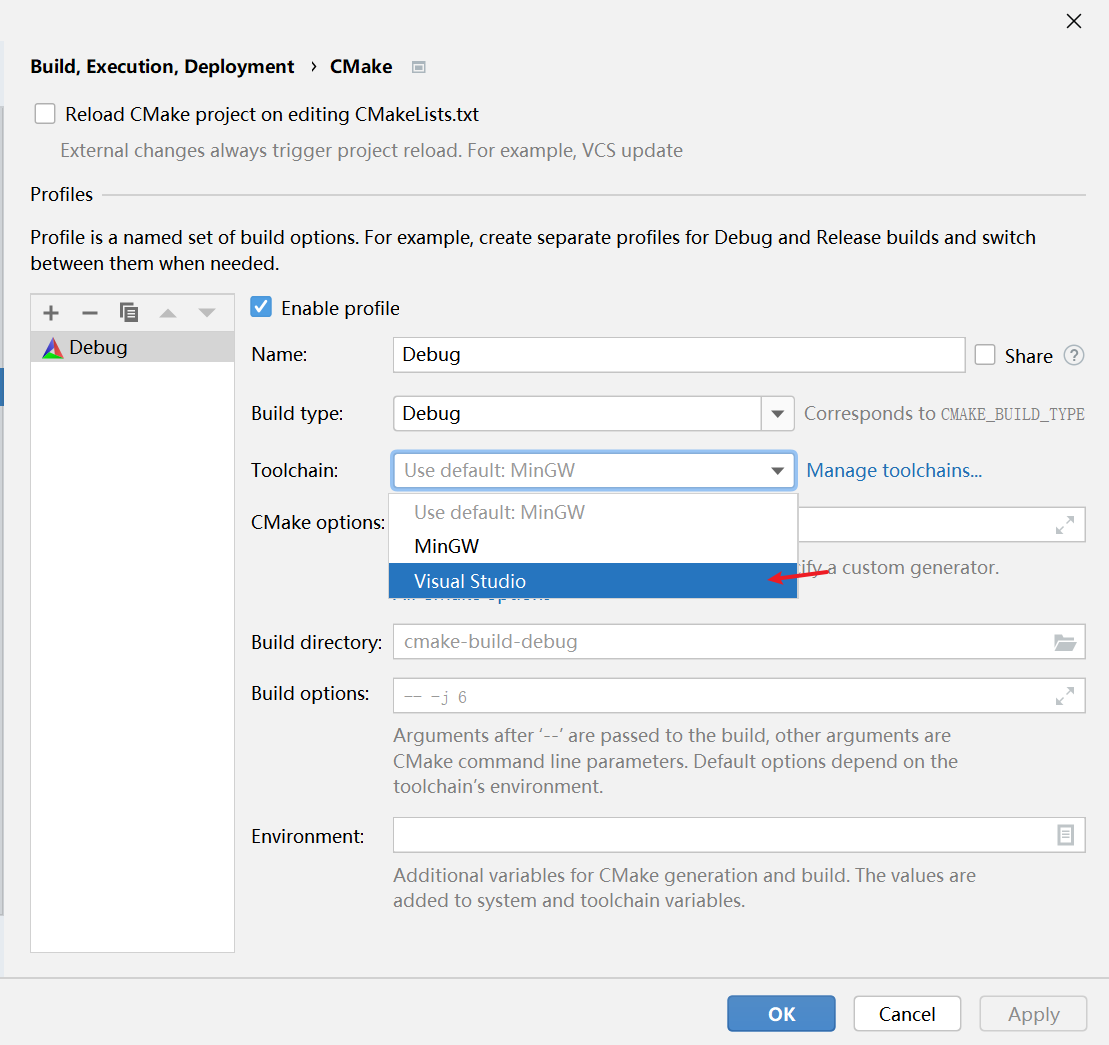Click the CMake breadcrumb title

(x=361, y=66)
